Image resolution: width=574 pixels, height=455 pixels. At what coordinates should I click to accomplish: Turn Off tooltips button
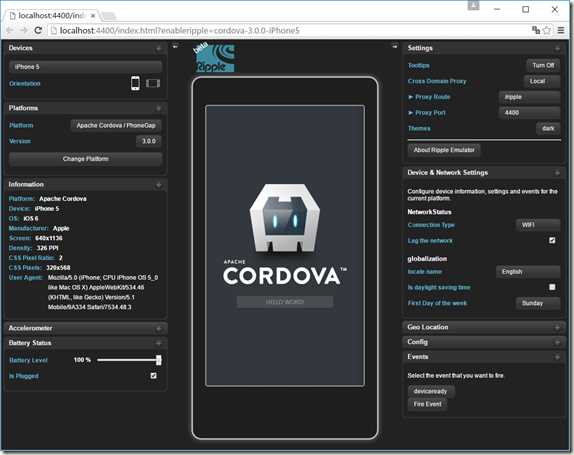pyautogui.click(x=543, y=66)
